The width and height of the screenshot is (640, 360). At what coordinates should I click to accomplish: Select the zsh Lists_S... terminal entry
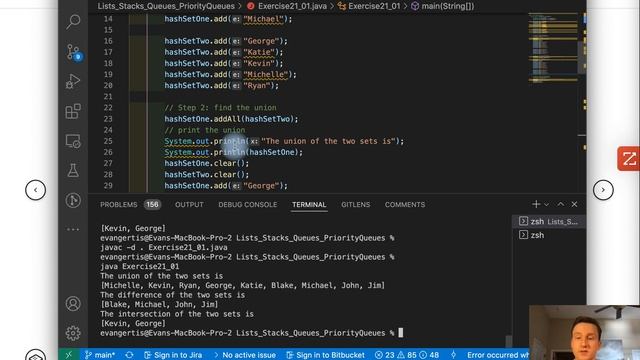point(549,221)
